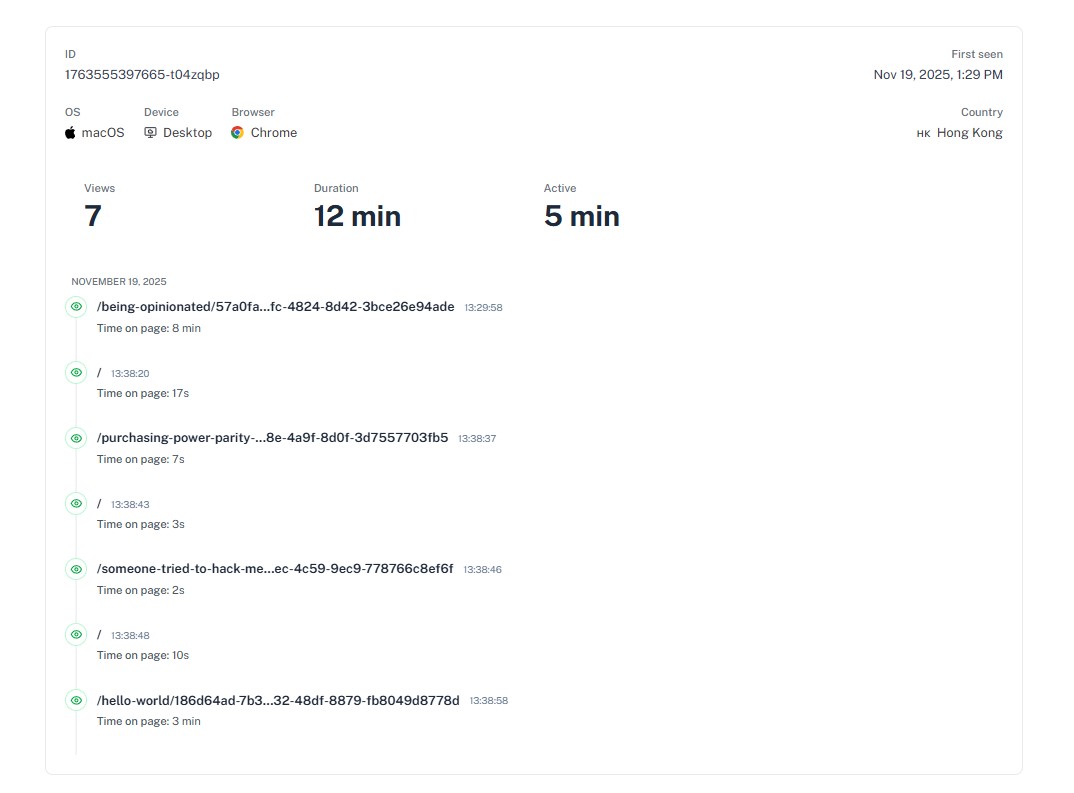1074x793 pixels.
Task: Click eye icon for the purchasing-power-parity view
Action: coord(76,438)
